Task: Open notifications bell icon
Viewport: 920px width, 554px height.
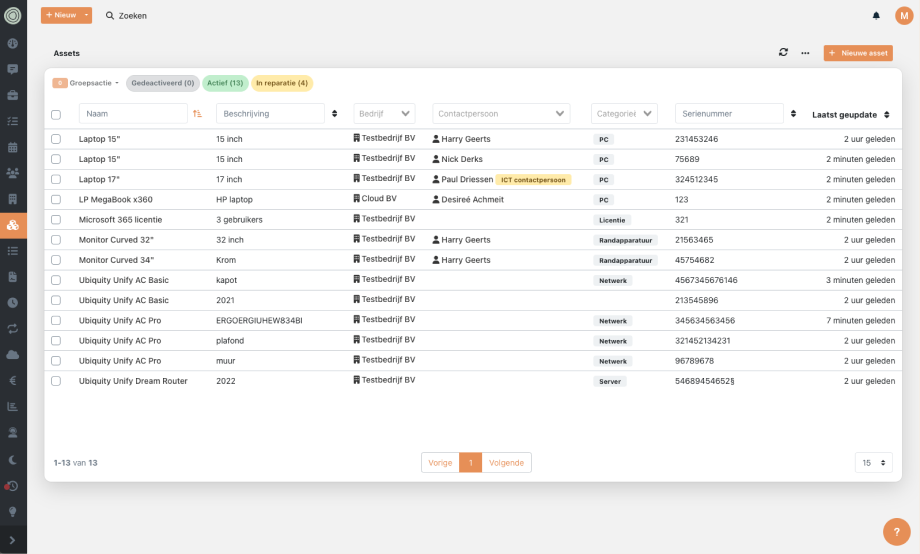Action: 876,16
